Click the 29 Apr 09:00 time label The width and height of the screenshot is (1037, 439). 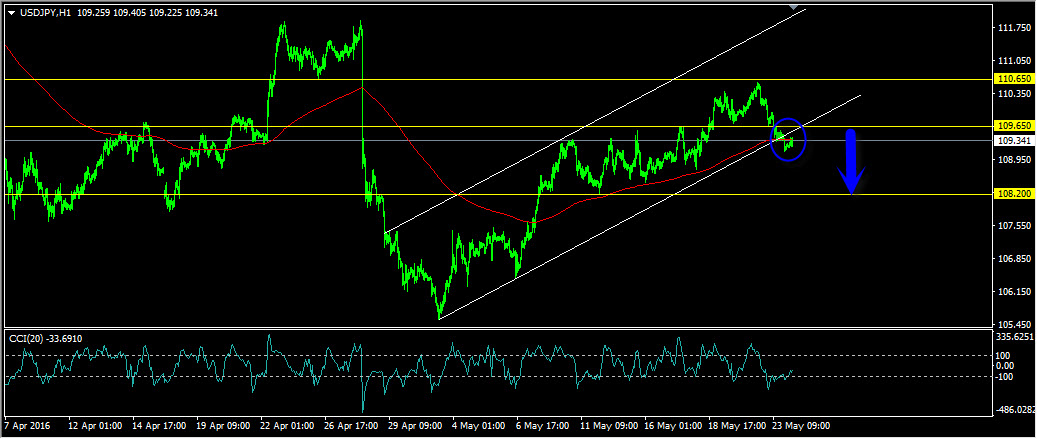416,425
